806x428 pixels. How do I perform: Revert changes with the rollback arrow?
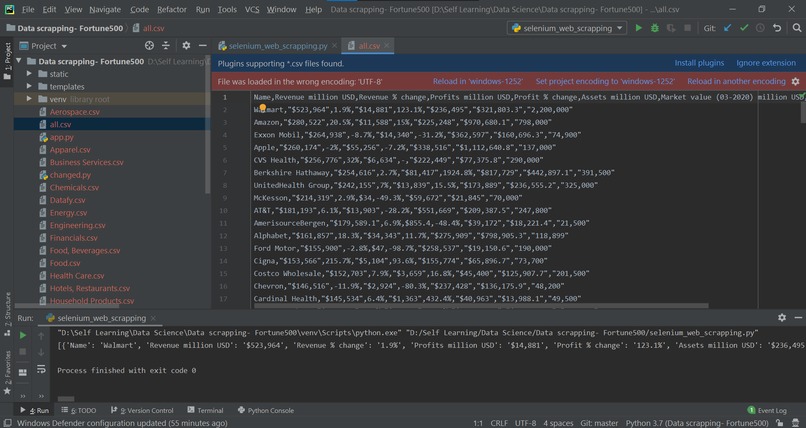click(777, 28)
